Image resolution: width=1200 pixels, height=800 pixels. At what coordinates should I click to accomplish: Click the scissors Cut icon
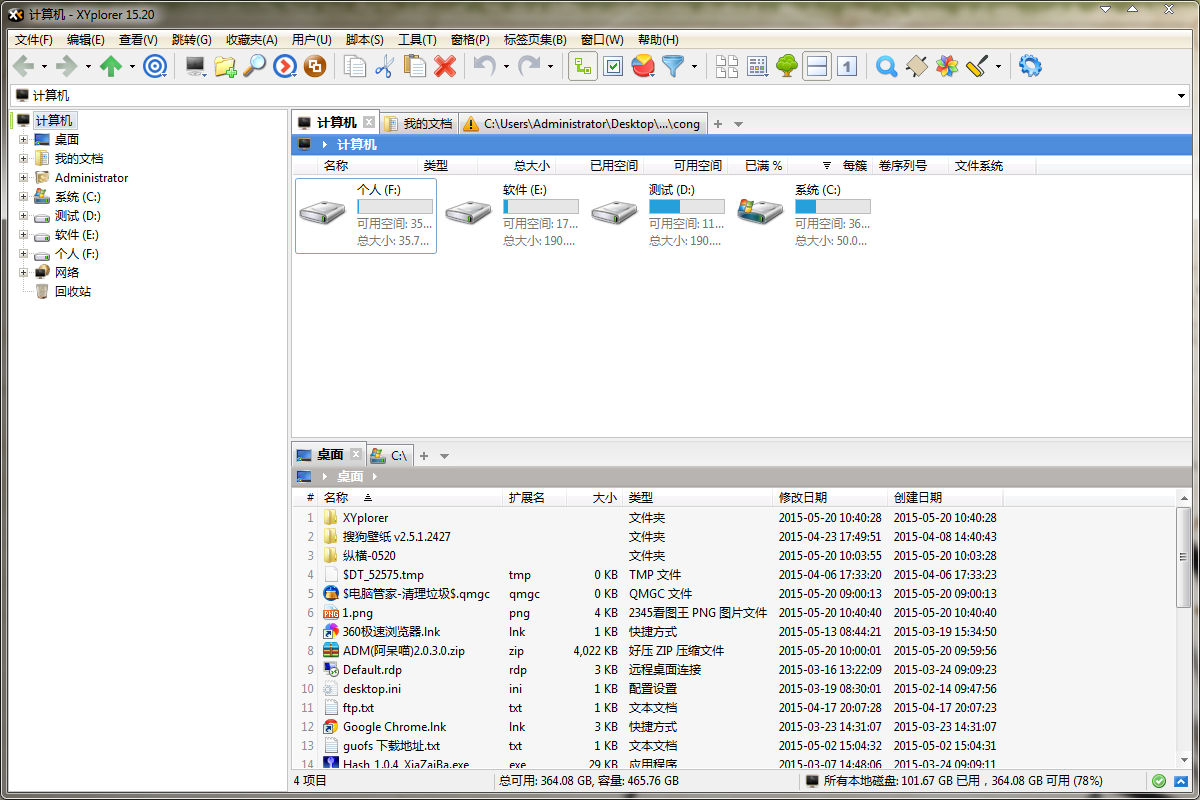pos(384,67)
